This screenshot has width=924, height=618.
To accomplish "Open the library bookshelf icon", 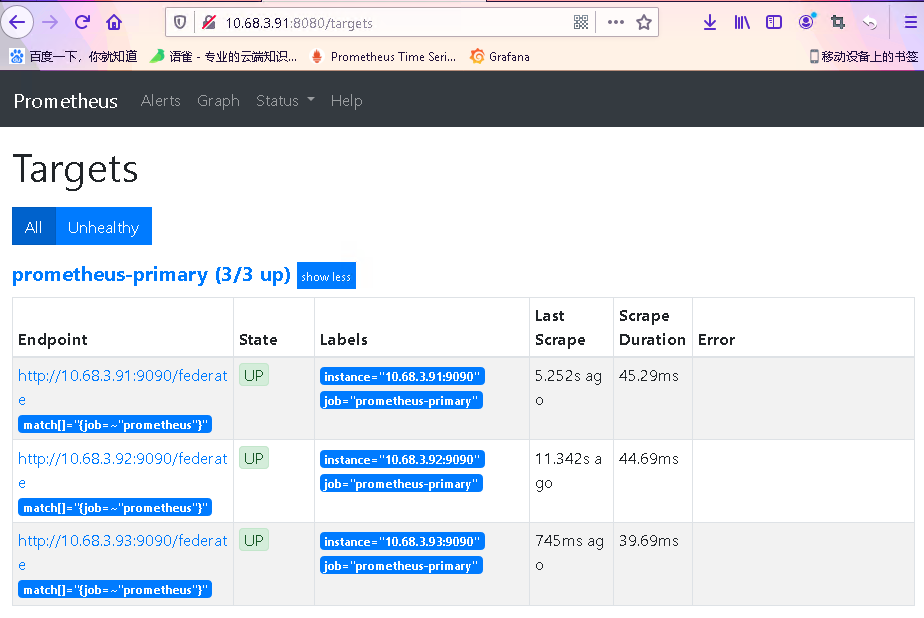I will [742, 22].
